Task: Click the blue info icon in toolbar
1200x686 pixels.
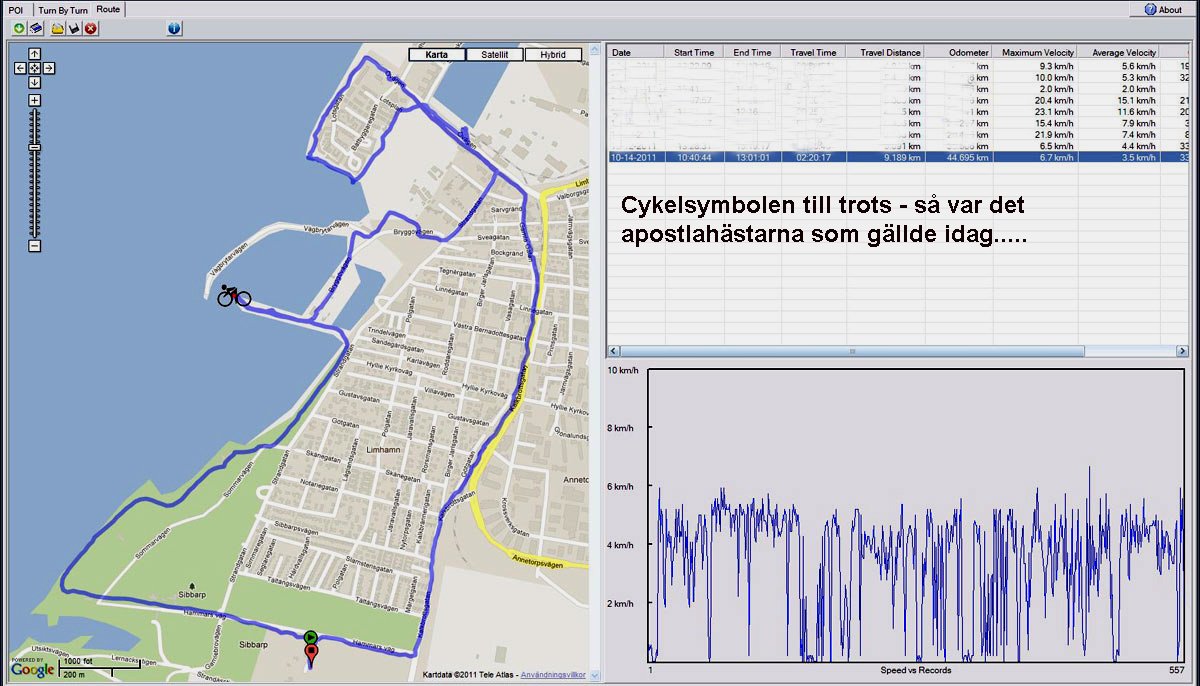Action: point(174,28)
